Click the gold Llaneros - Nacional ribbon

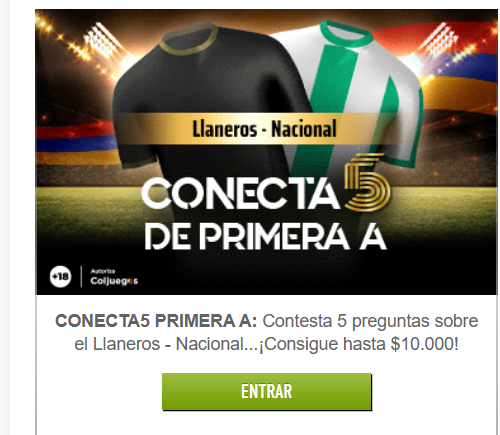point(264,129)
